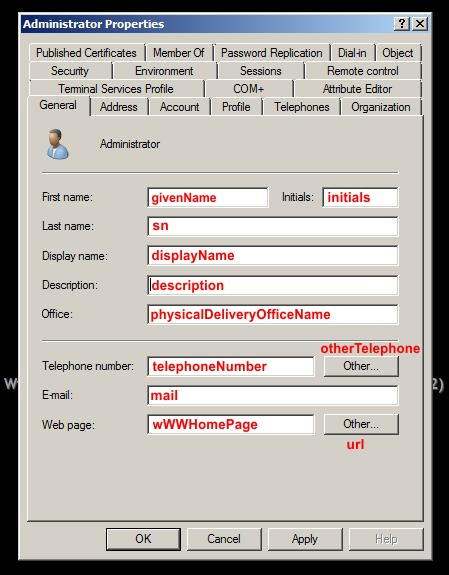Open Other web page URLs button
Screen dimensions: 449x575
click(361, 424)
